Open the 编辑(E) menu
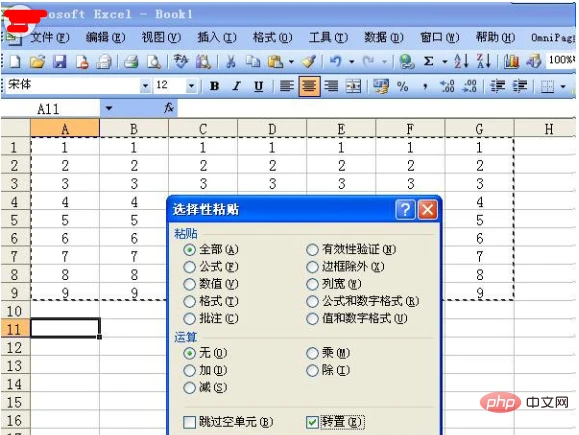The image size is (579, 435). click(x=106, y=37)
